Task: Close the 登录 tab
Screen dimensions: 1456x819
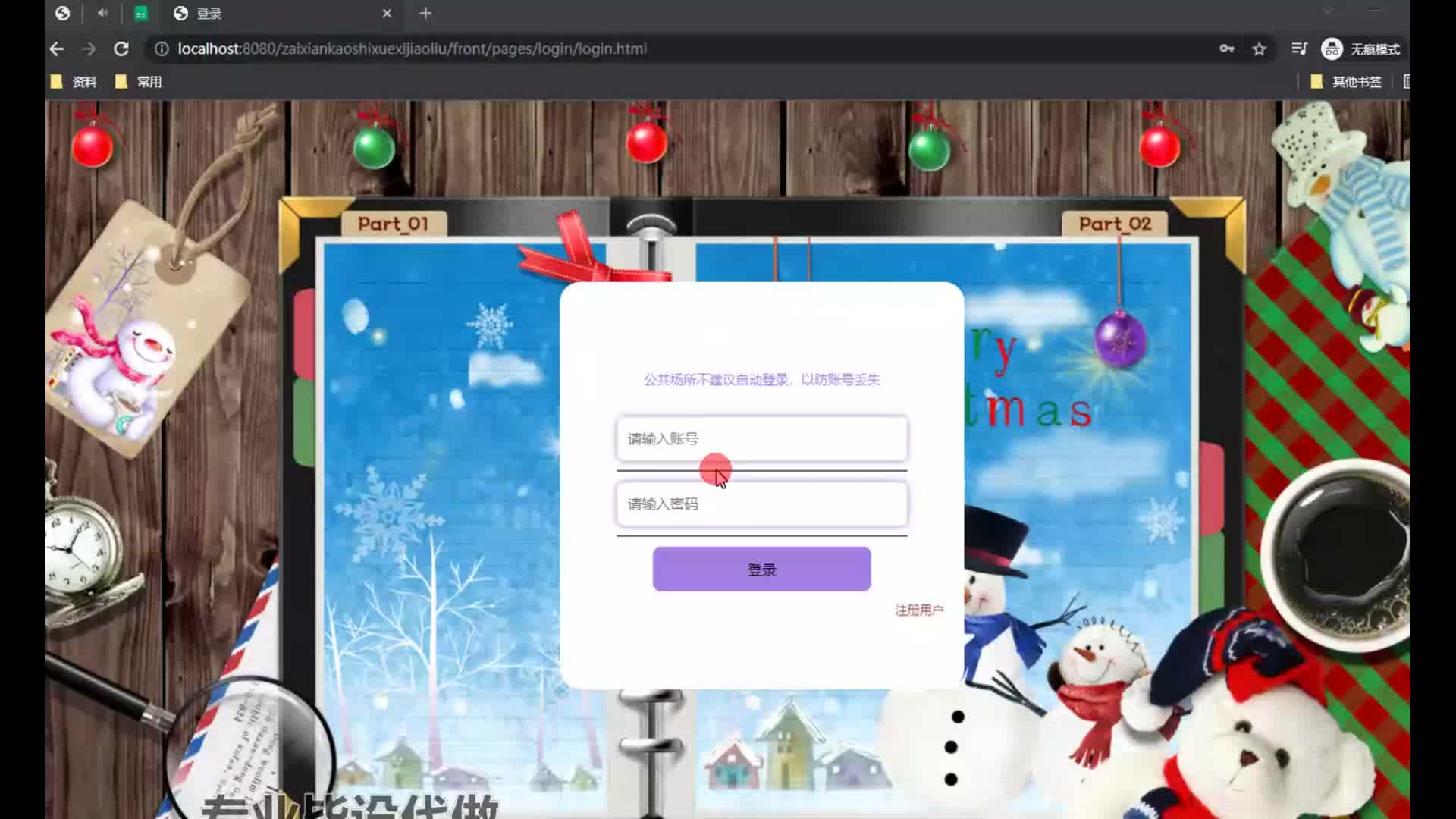Action: (x=387, y=14)
